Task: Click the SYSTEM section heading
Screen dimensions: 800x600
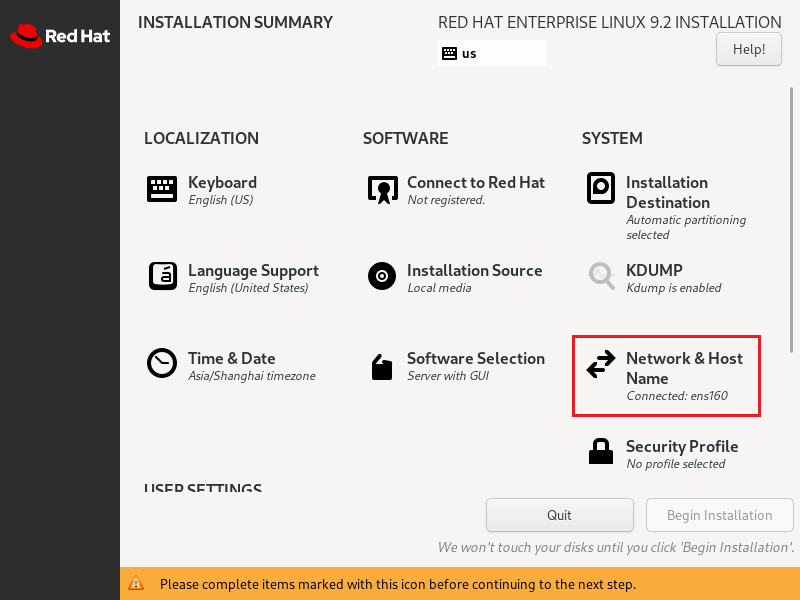Action: [x=612, y=138]
